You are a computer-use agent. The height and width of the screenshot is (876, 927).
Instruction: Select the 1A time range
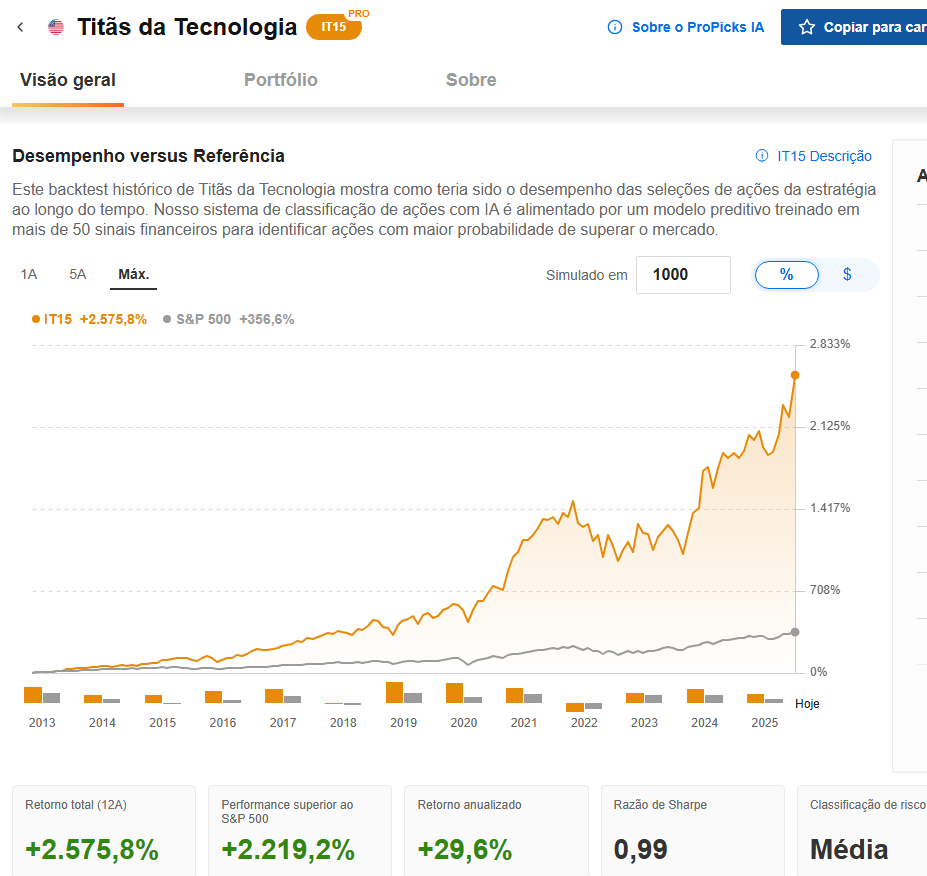(x=29, y=274)
